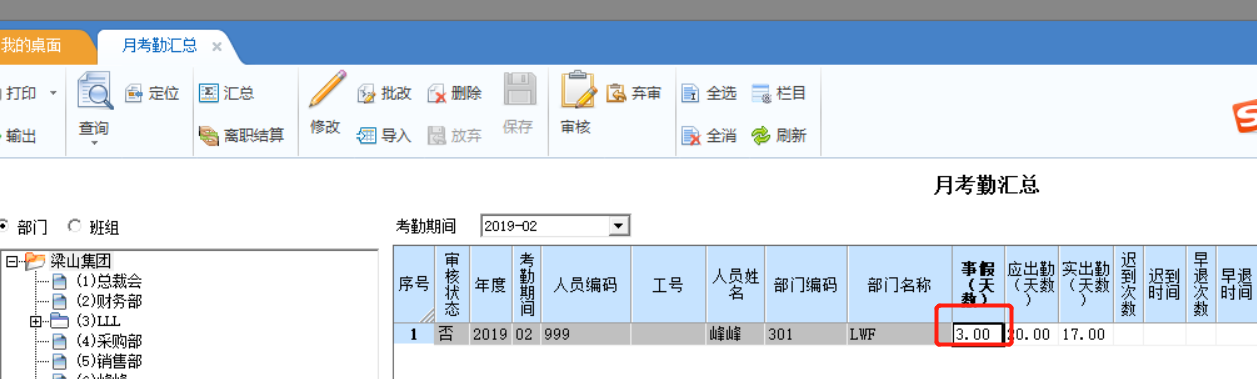
Task: Click the 定位 locate button
Action: point(152,93)
